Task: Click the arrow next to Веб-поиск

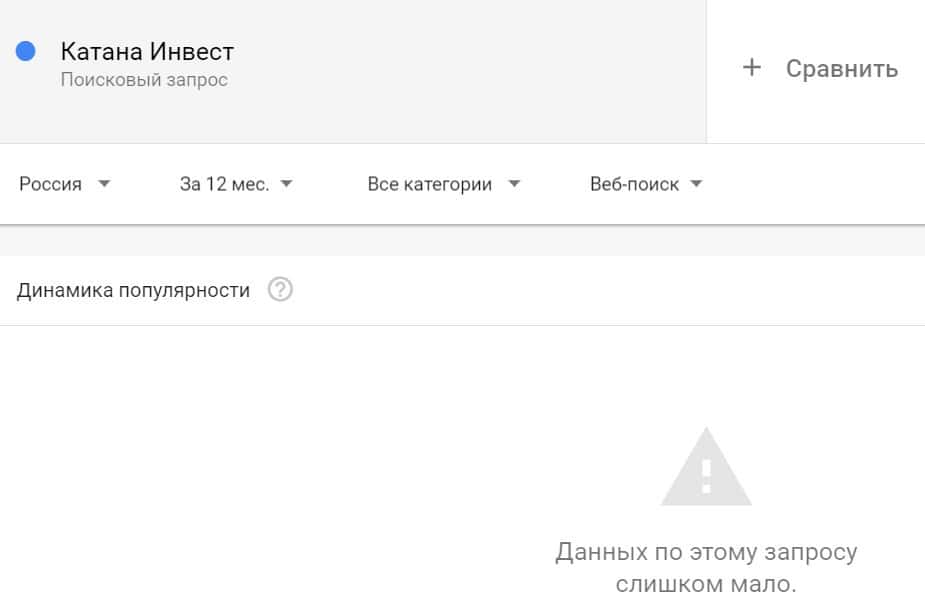Action: tap(697, 184)
